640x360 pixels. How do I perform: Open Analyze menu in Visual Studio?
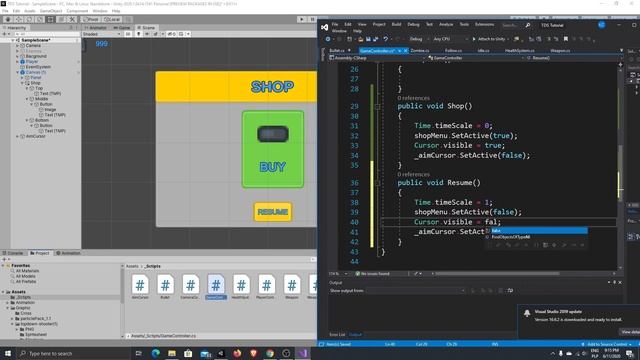446,24
